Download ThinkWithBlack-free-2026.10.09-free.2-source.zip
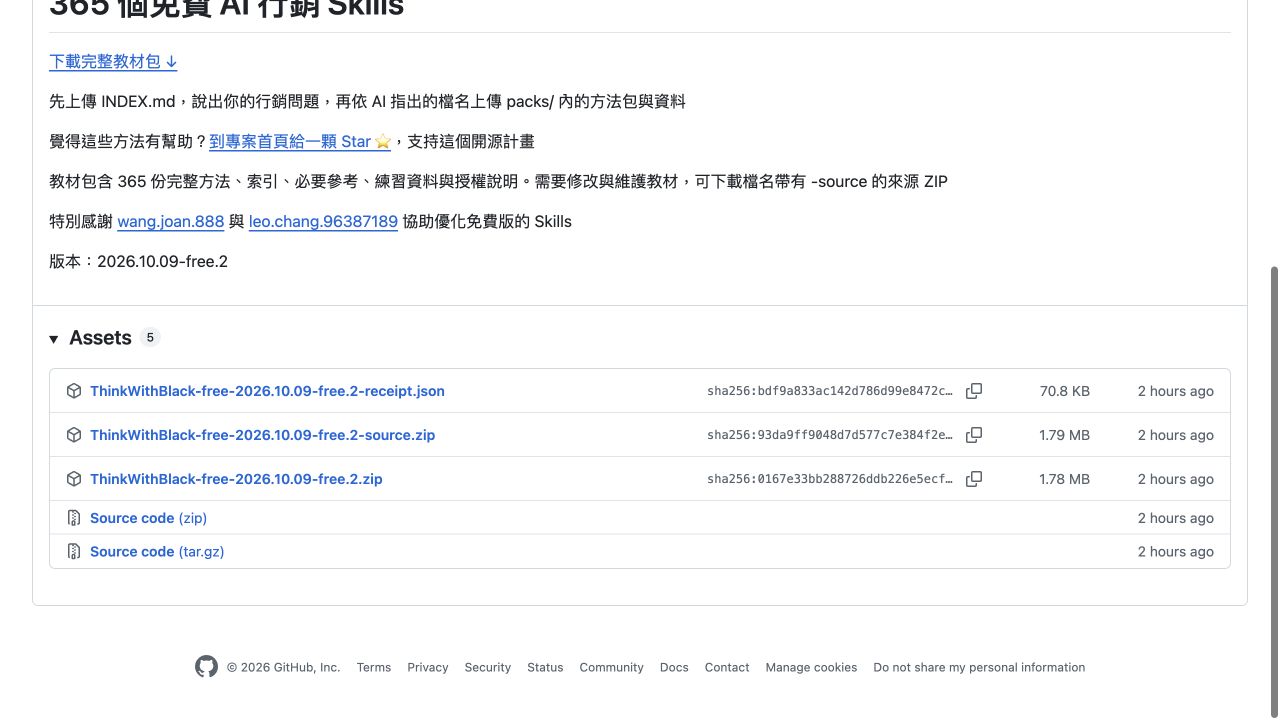This screenshot has height=720, width=1280. (x=262, y=435)
